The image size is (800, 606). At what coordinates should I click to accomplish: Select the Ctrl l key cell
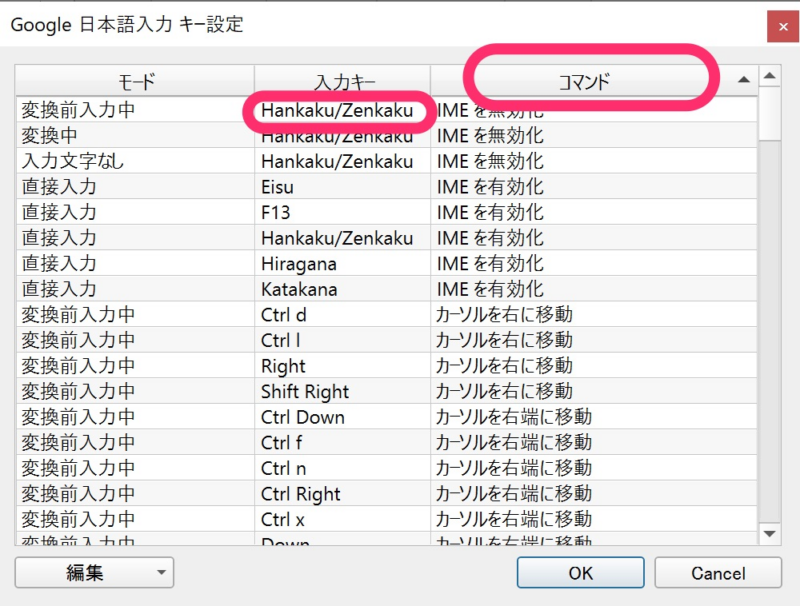coord(342,340)
